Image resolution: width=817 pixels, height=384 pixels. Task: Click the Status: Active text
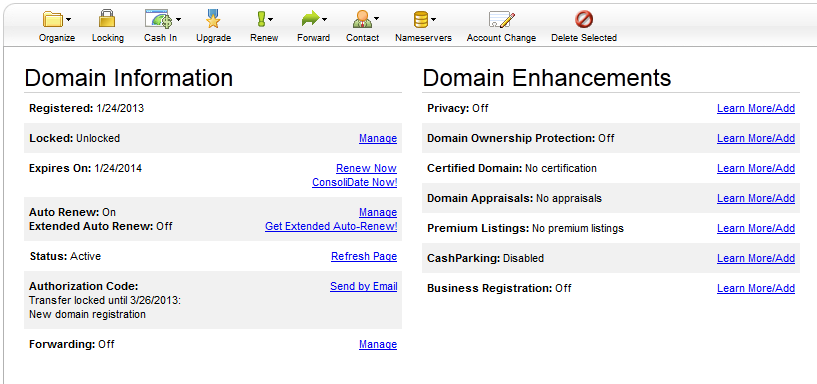tap(65, 256)
